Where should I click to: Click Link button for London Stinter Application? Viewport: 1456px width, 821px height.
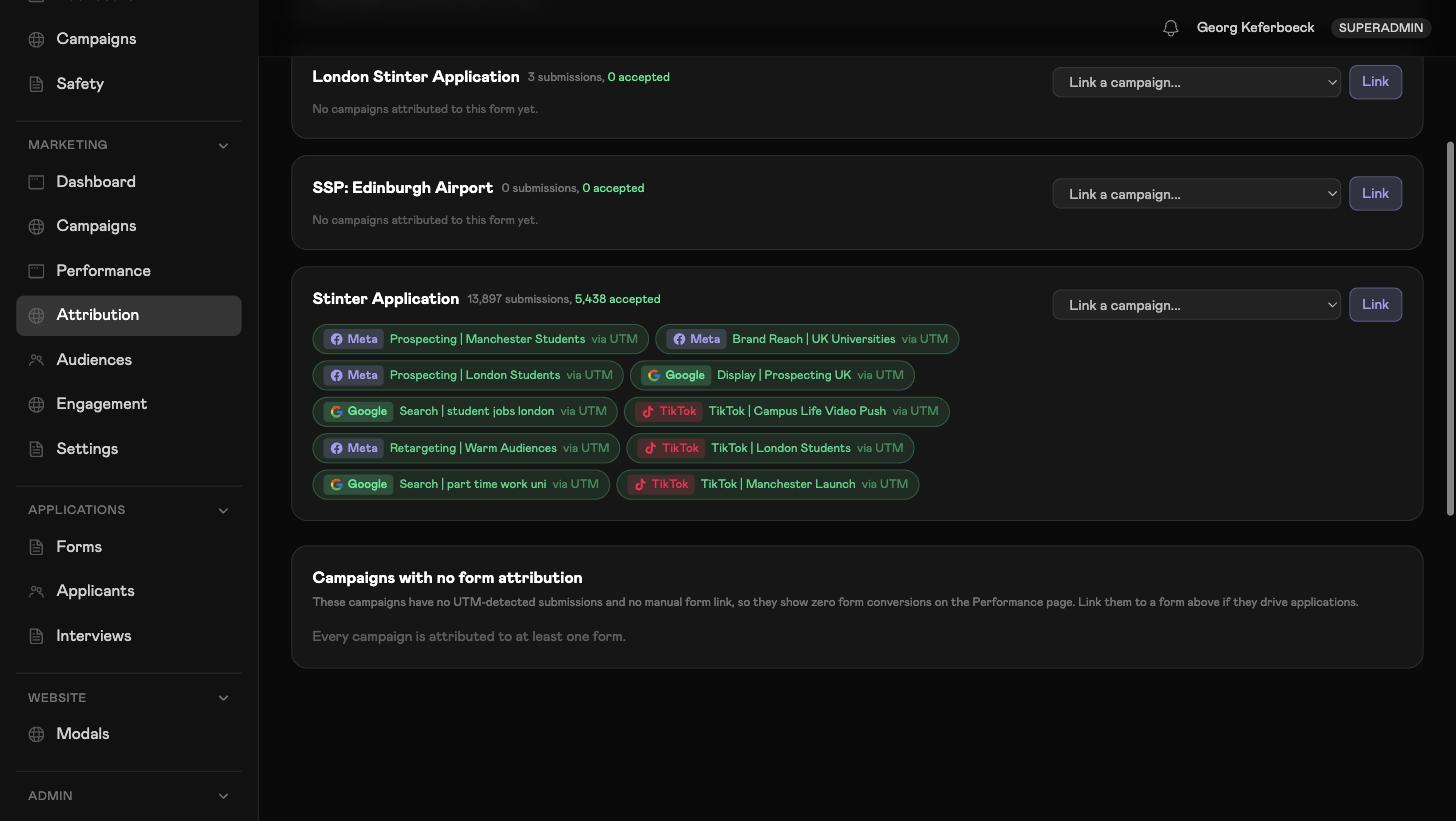[x=1375, y=82]
